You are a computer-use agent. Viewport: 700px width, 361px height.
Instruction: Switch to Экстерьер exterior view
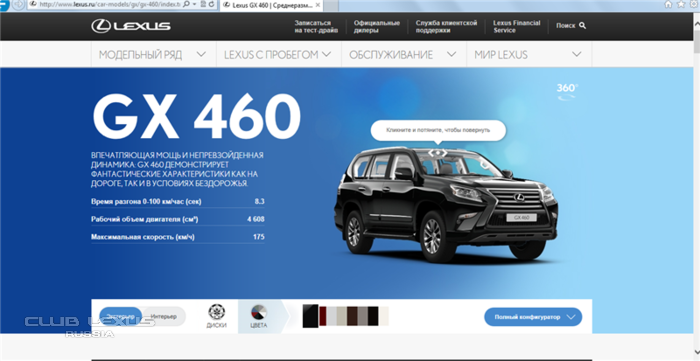(121, 316)
